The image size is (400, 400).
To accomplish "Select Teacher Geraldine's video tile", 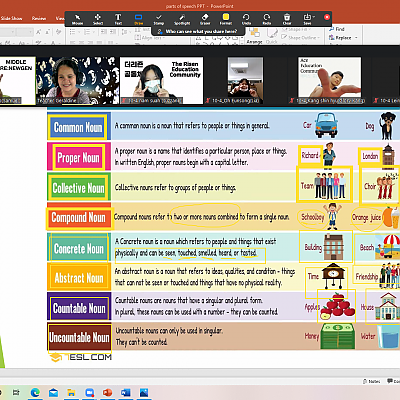I will pyautogui.click(x=77, y=80).
